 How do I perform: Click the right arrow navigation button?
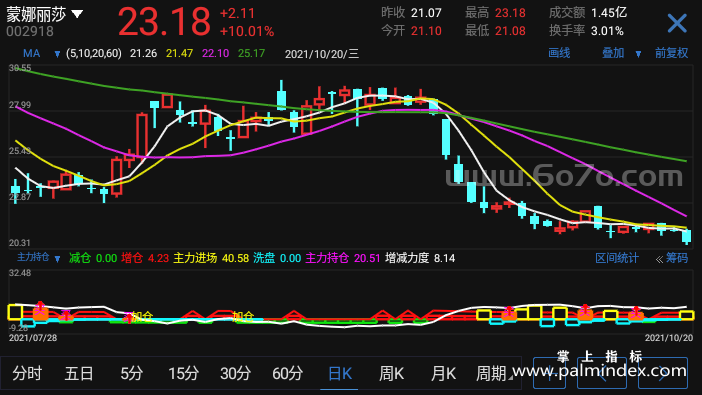click(x=663, y=373)
